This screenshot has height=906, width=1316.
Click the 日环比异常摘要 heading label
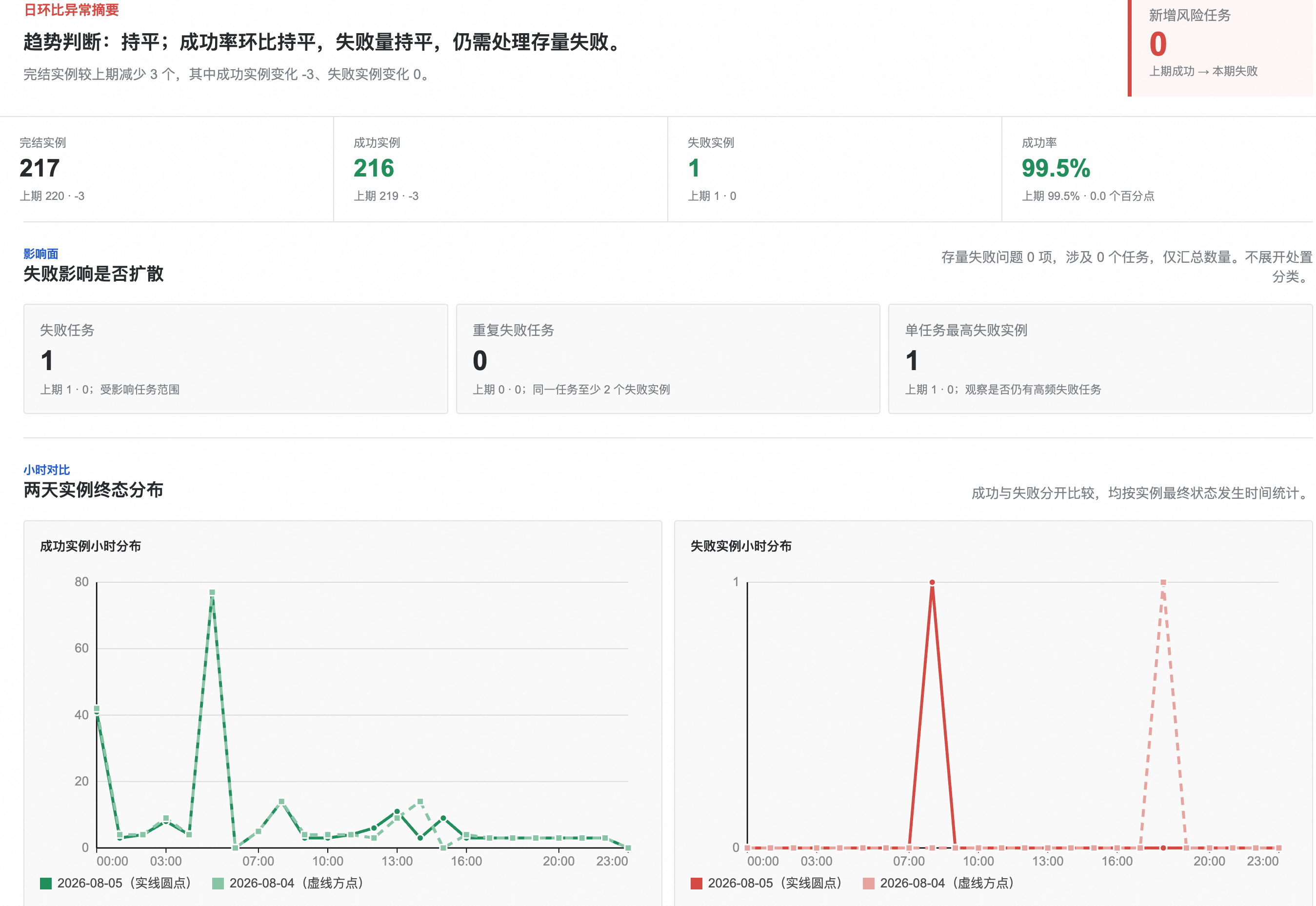click(72, 10)
